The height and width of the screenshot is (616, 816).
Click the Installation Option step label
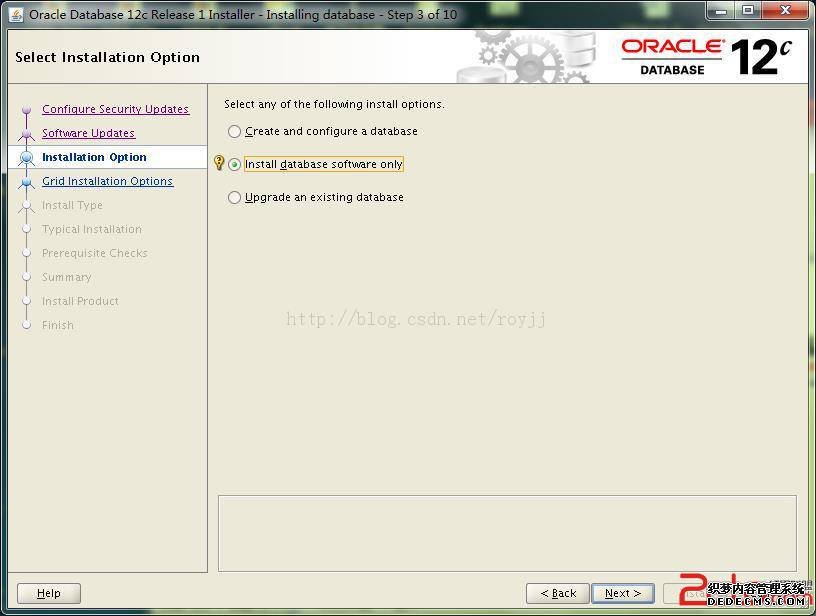(x=94, y=157)
